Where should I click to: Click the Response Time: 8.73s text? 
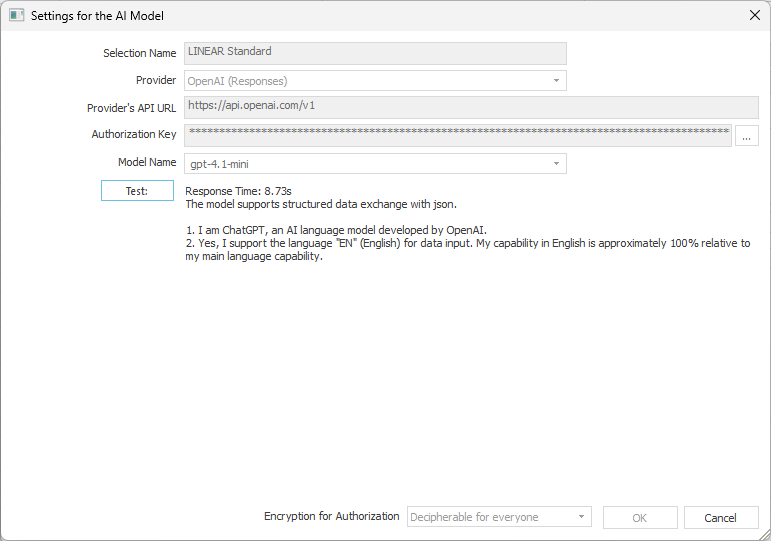pyautogui.click(x=238, y=191)
